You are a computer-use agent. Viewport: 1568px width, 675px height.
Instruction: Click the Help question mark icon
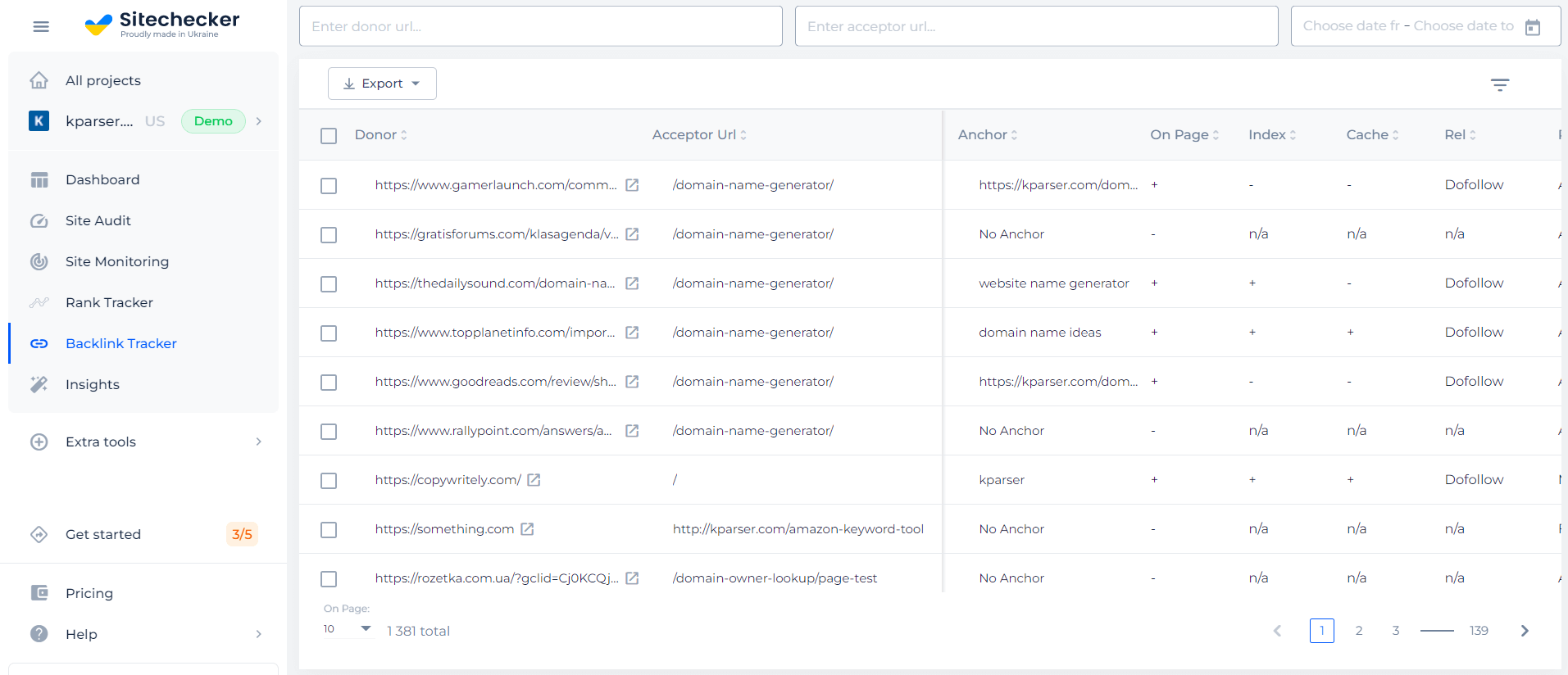39,634
